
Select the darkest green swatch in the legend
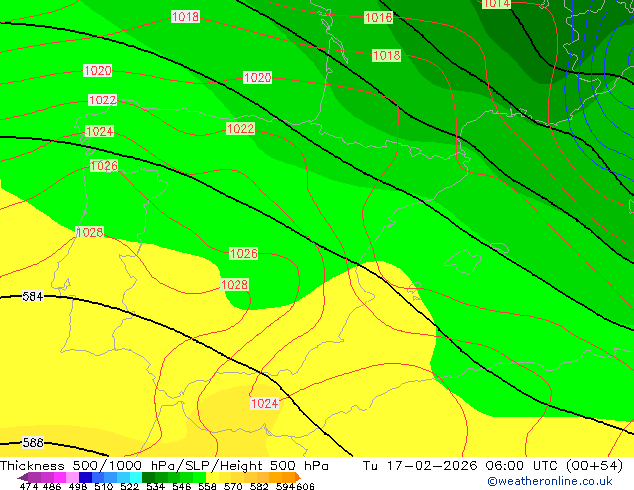(x=148, y=477)
